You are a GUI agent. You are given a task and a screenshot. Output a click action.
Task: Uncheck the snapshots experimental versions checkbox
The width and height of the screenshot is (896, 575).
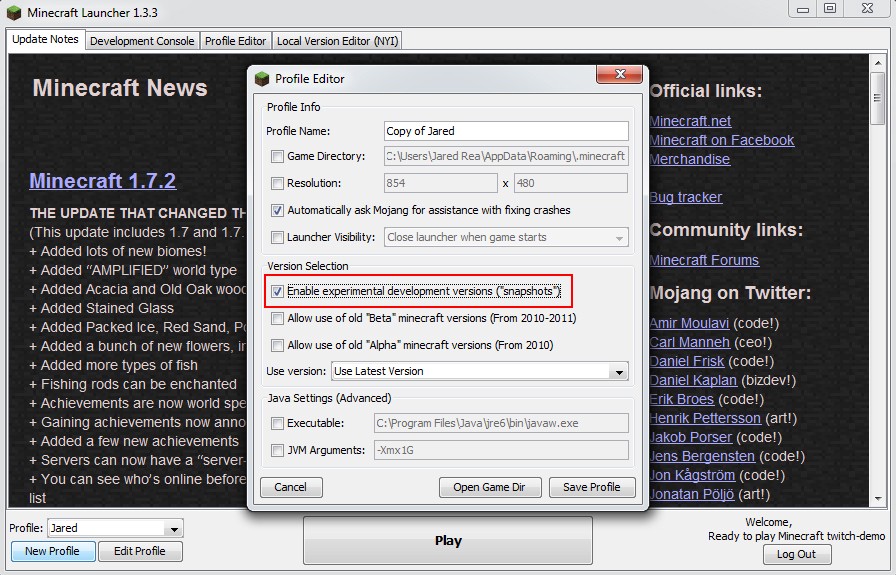[x=277, y=292]
